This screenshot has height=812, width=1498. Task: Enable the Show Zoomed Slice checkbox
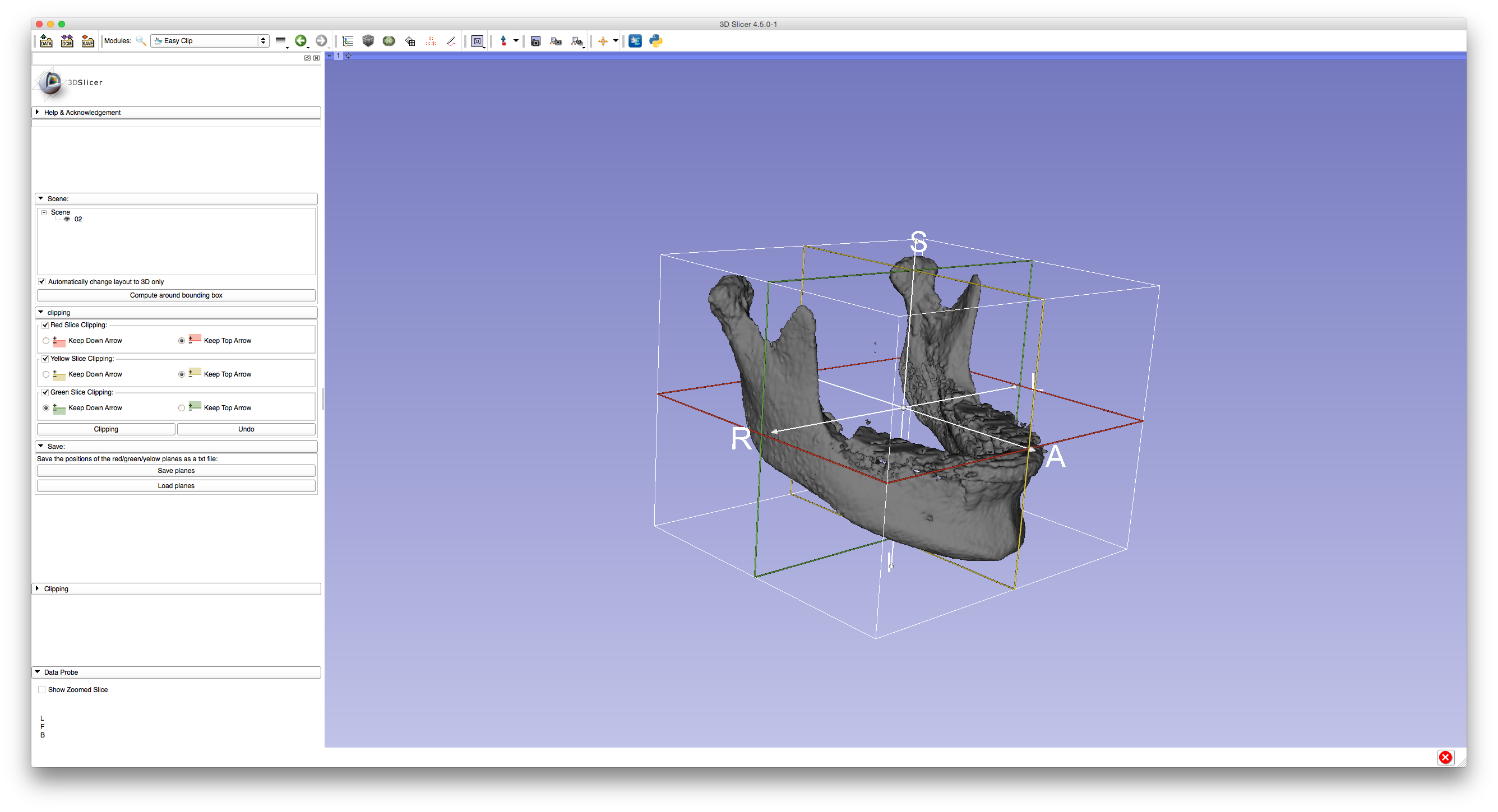(42, 690)
